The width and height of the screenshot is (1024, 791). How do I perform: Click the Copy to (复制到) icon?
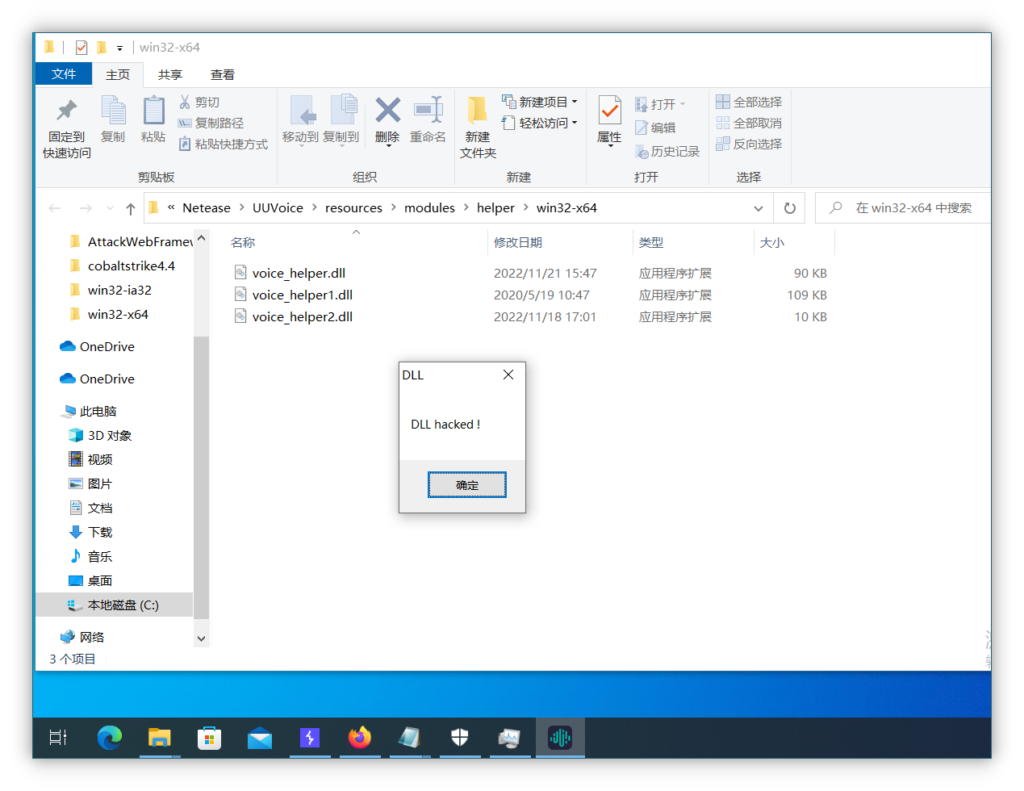coord(342,110)
